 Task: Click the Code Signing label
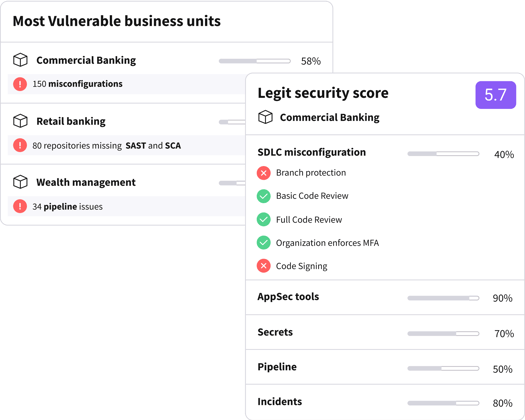pyautogui.click(x=302, y=266)
